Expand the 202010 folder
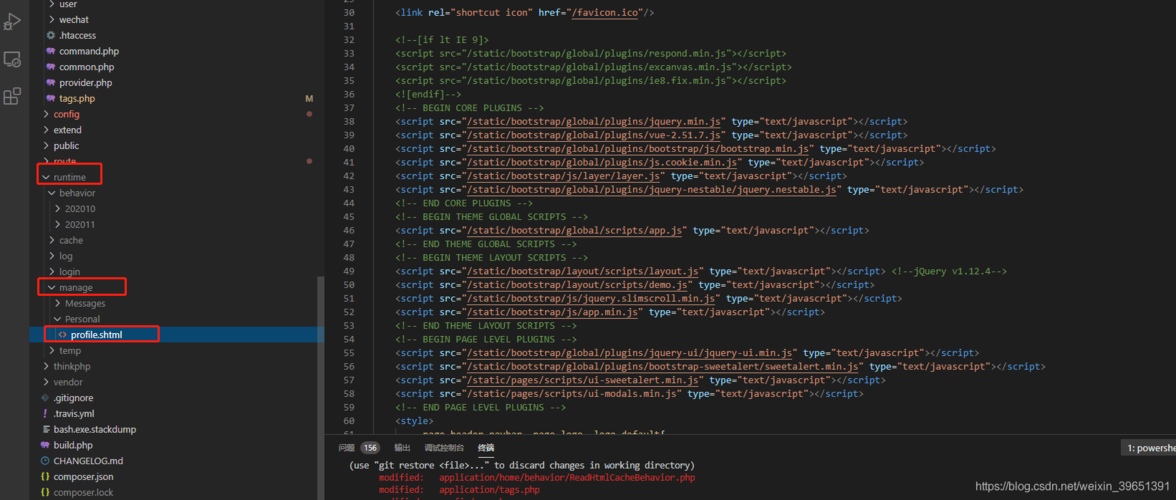1176x500 pixels. (x=57, y=208)
